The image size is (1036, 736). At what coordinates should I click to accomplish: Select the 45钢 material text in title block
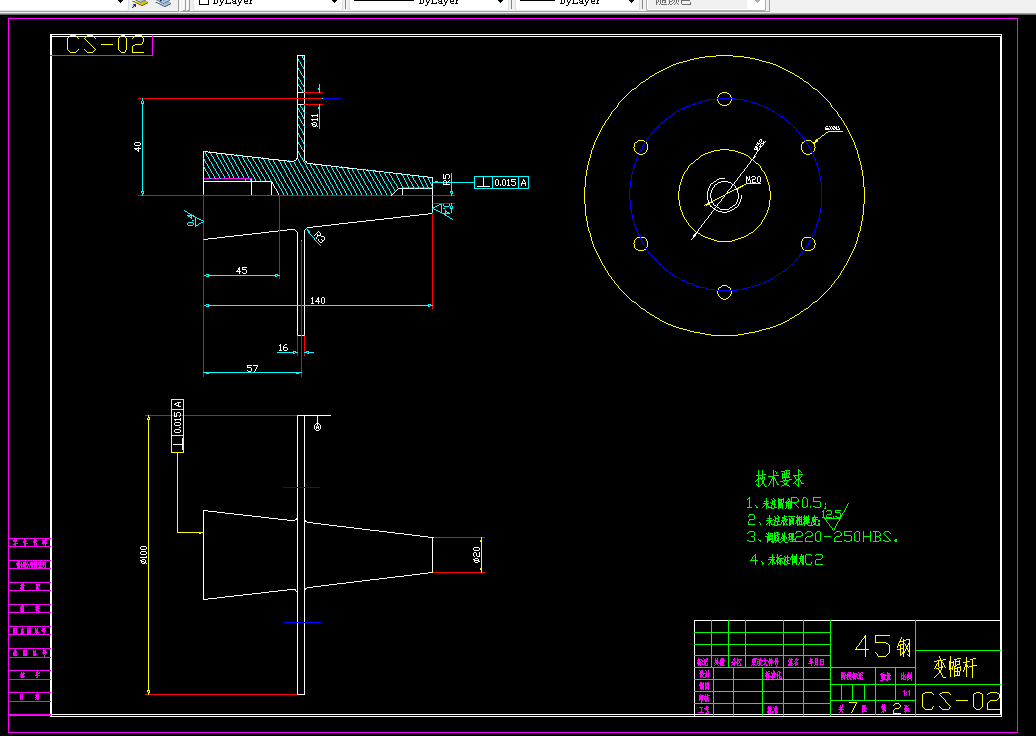click(883, 645)
